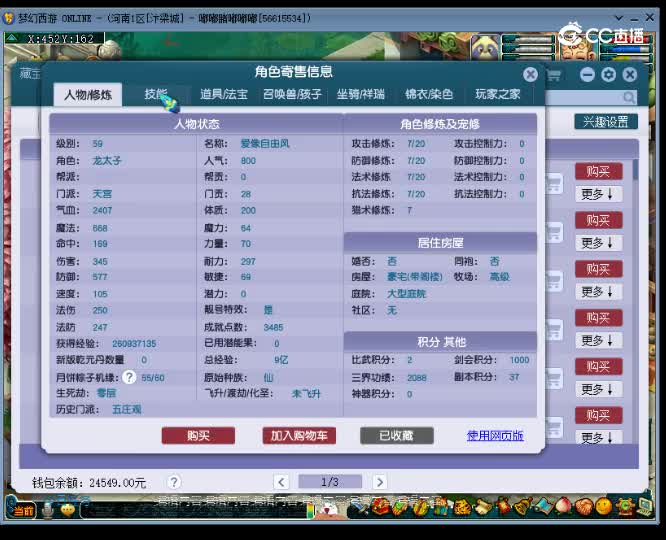This screenshot has width=666, height=540.
Task: Click the search magnifier icon in 藏宝阁
Action: (629, 98)
